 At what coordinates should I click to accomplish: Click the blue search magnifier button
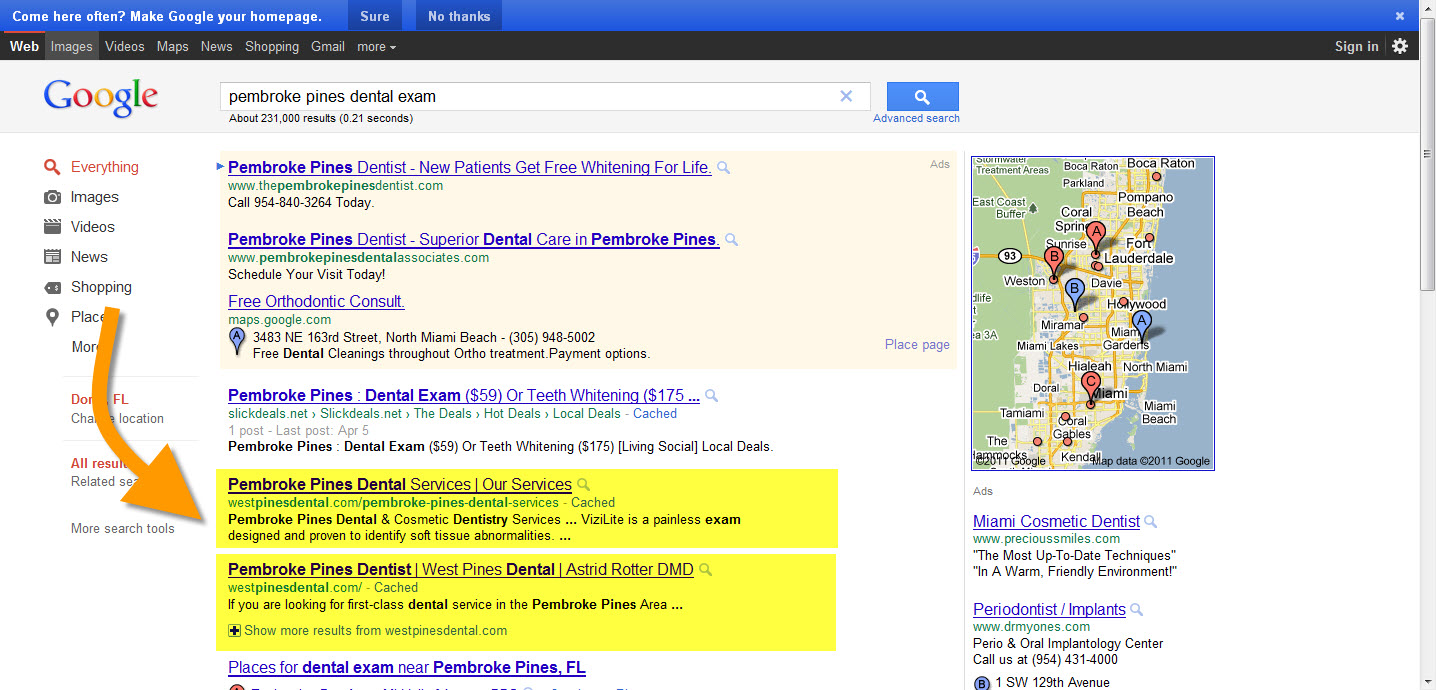(922, 97)
